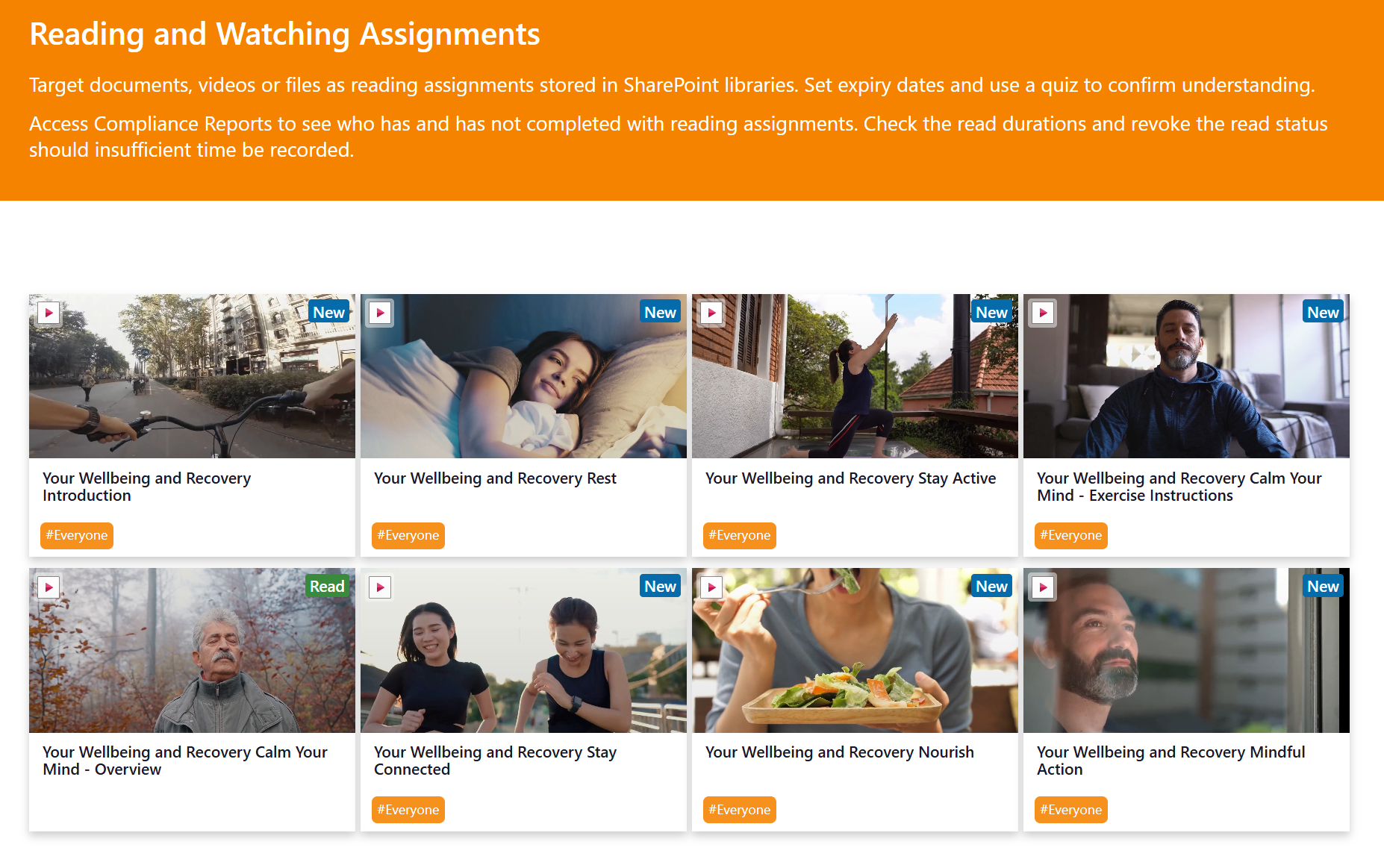Click #Everyone tag on the Recovery Rest card
The height and width of the screenshot is (868, 1384).
[x=408, y=536]
